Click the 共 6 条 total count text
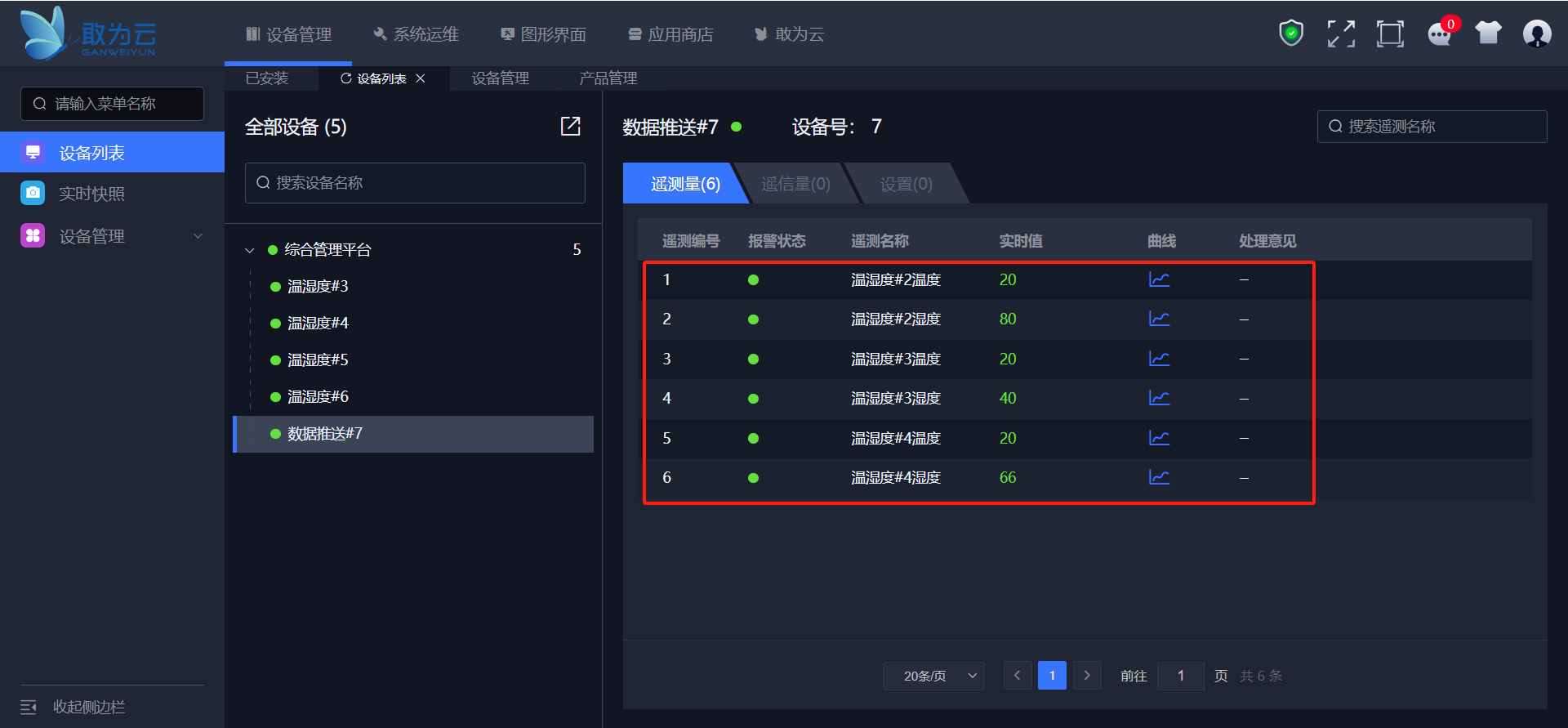The image size is (1568, 728). pos(1261,676)
